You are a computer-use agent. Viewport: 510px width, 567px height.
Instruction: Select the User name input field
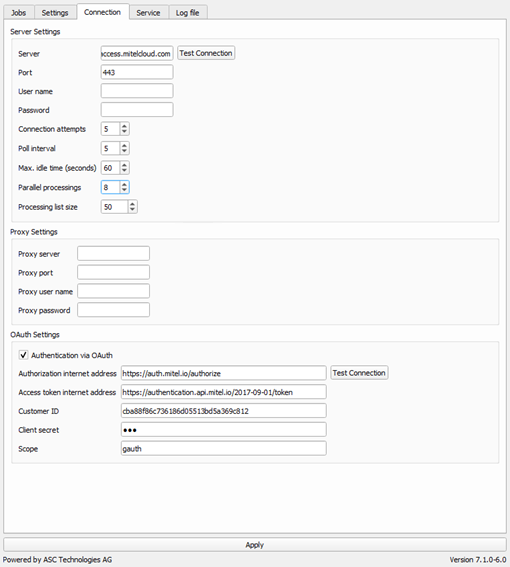coord(137,91)
